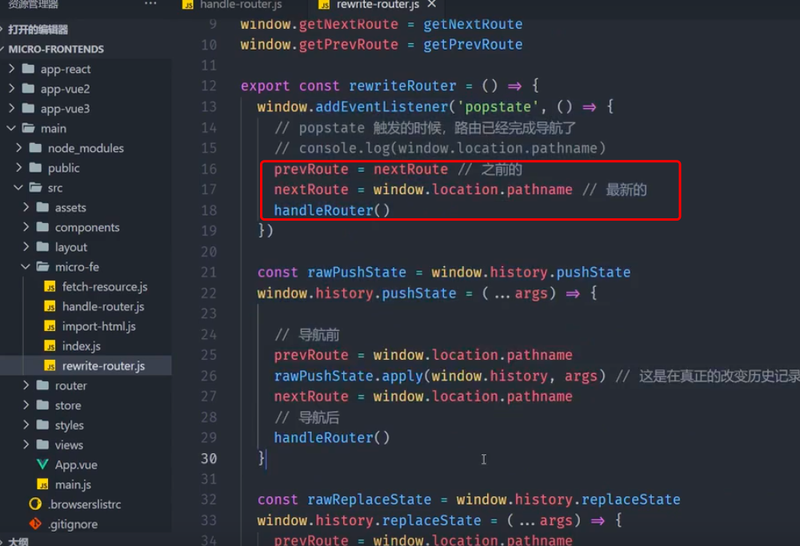The image size is (800, 546).
Task: Open the .browserslistrc file
Action: tap(86, 504)
